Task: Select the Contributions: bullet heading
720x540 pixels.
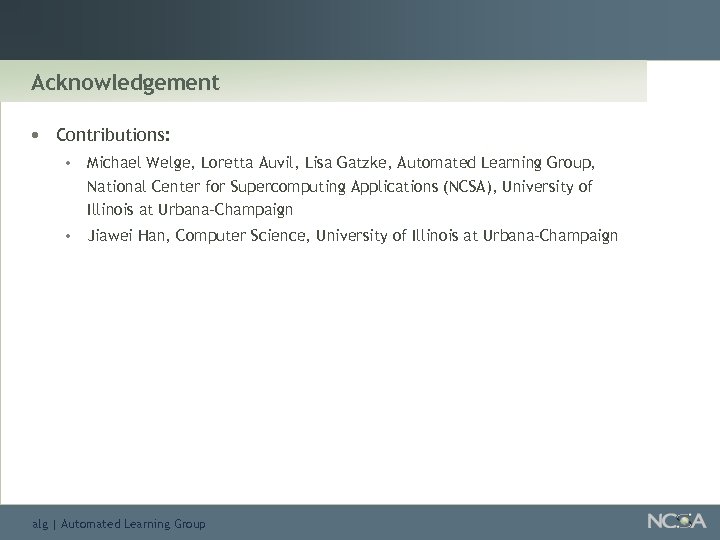Action: (113, 135)
